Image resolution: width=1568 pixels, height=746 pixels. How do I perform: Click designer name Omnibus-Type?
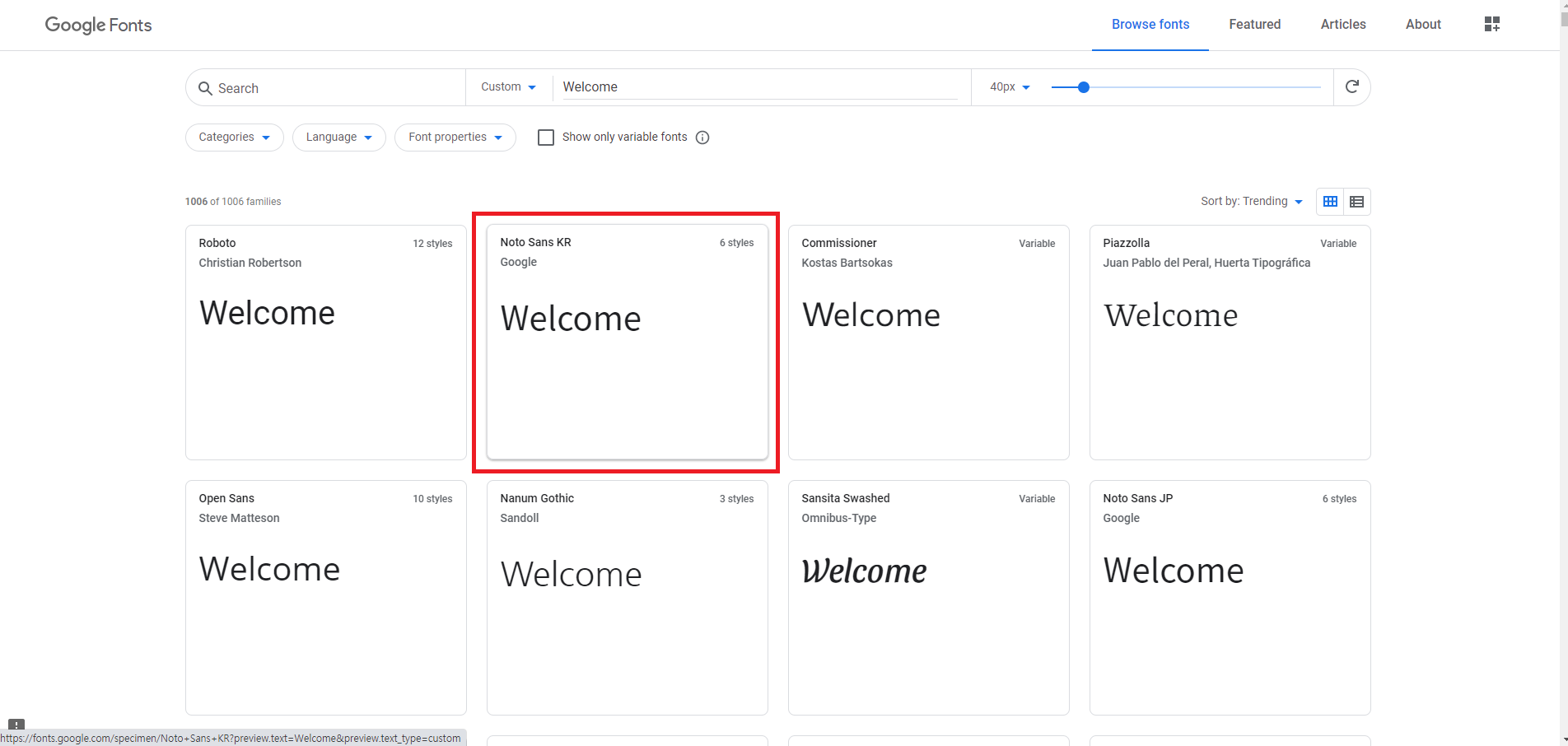838,518
